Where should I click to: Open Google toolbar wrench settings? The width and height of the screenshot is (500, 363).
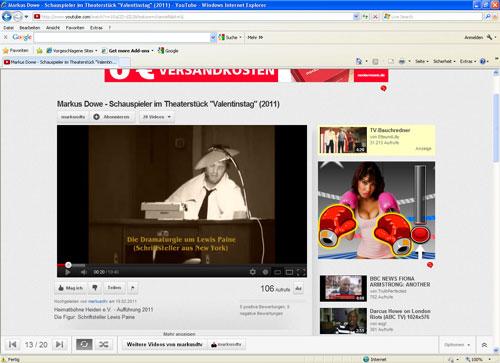pos(491,37)
